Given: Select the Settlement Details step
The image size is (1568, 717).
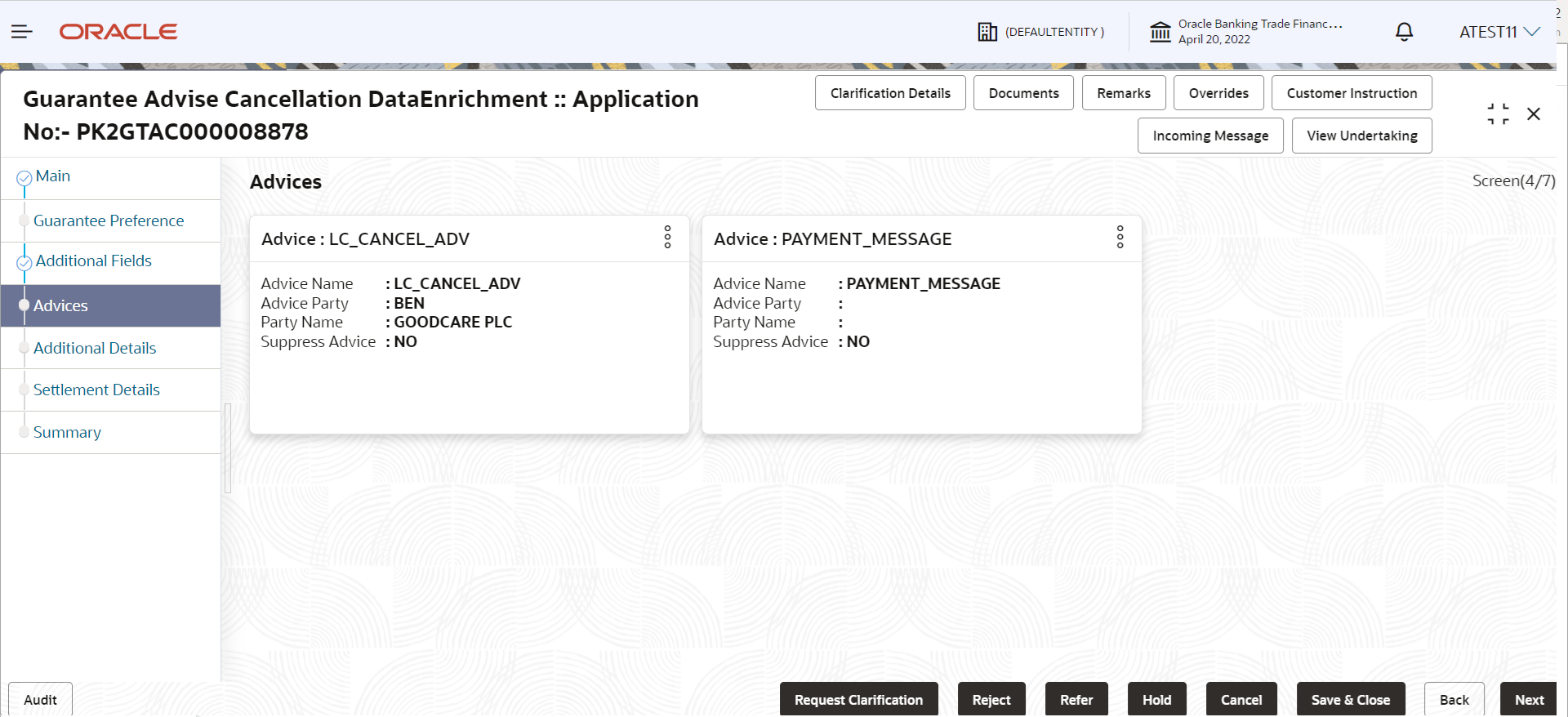Looking at the screenshot, I should [96, 390].
